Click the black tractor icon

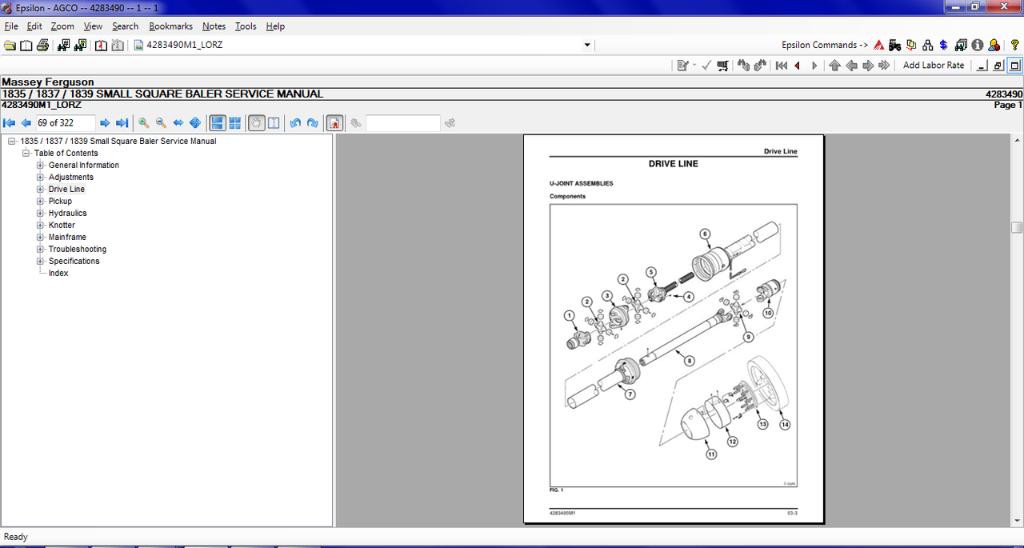coord(895,45)
